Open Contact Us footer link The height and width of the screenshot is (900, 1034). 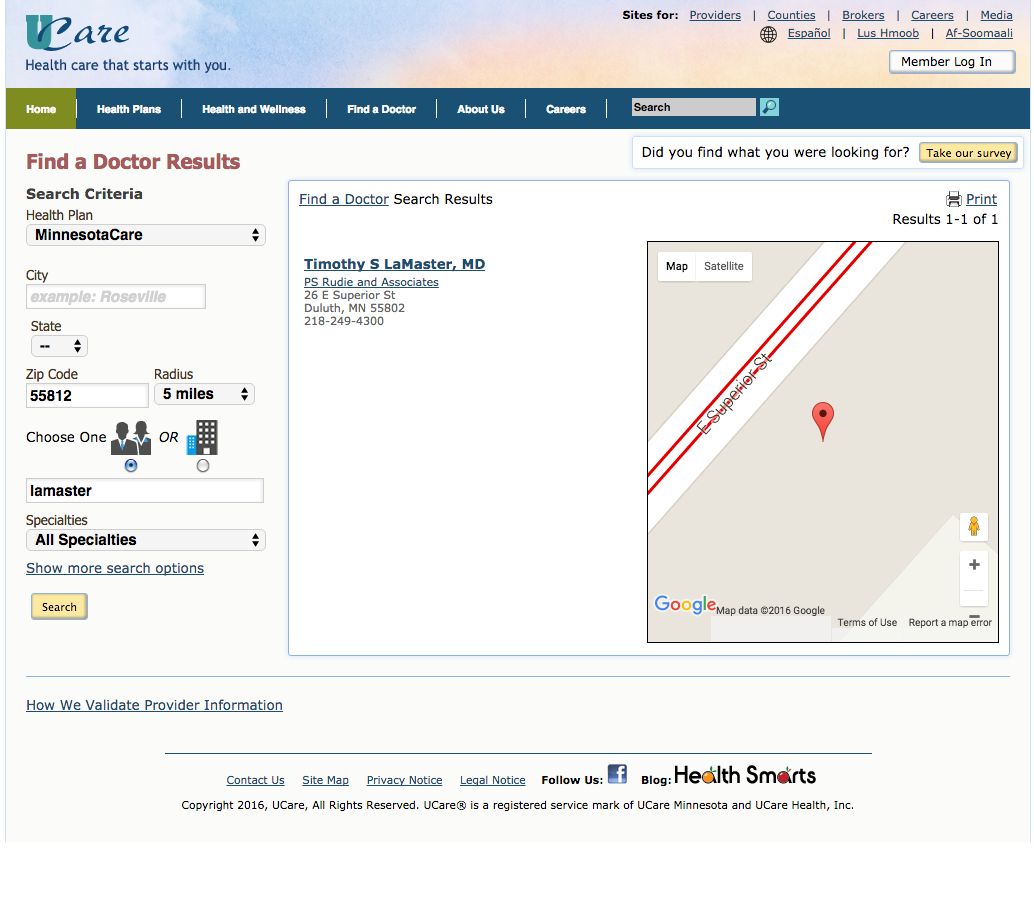tap(255, 780)
